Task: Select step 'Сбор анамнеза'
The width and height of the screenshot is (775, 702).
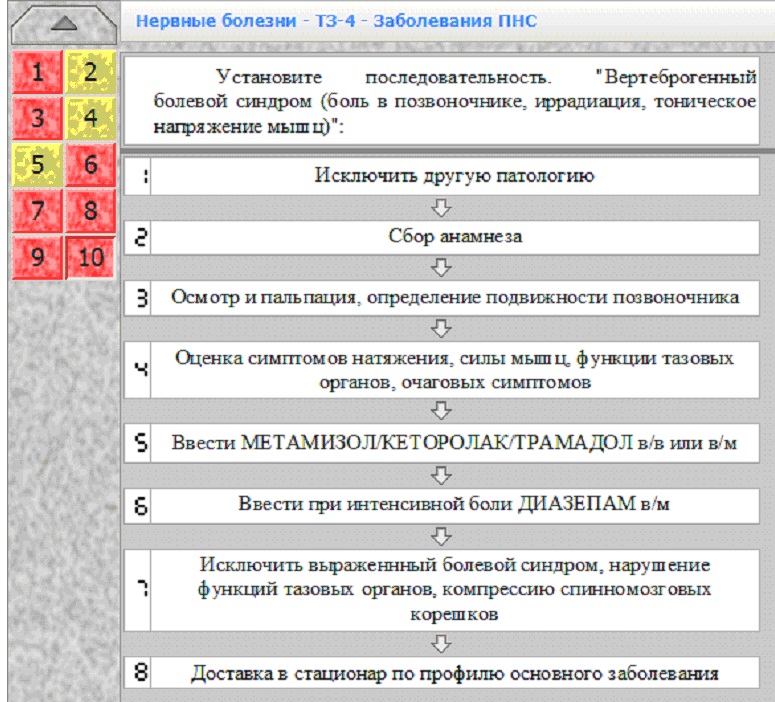Action: [x=441, y=238]
